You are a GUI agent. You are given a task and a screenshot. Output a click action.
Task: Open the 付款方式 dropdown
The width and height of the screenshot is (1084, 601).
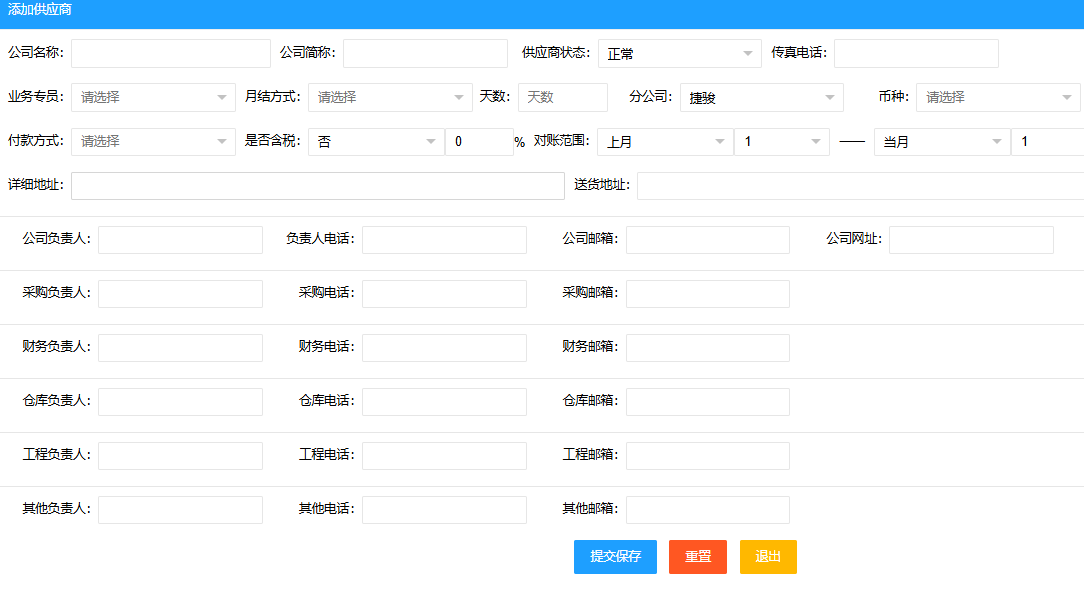(x=151, y=141)
